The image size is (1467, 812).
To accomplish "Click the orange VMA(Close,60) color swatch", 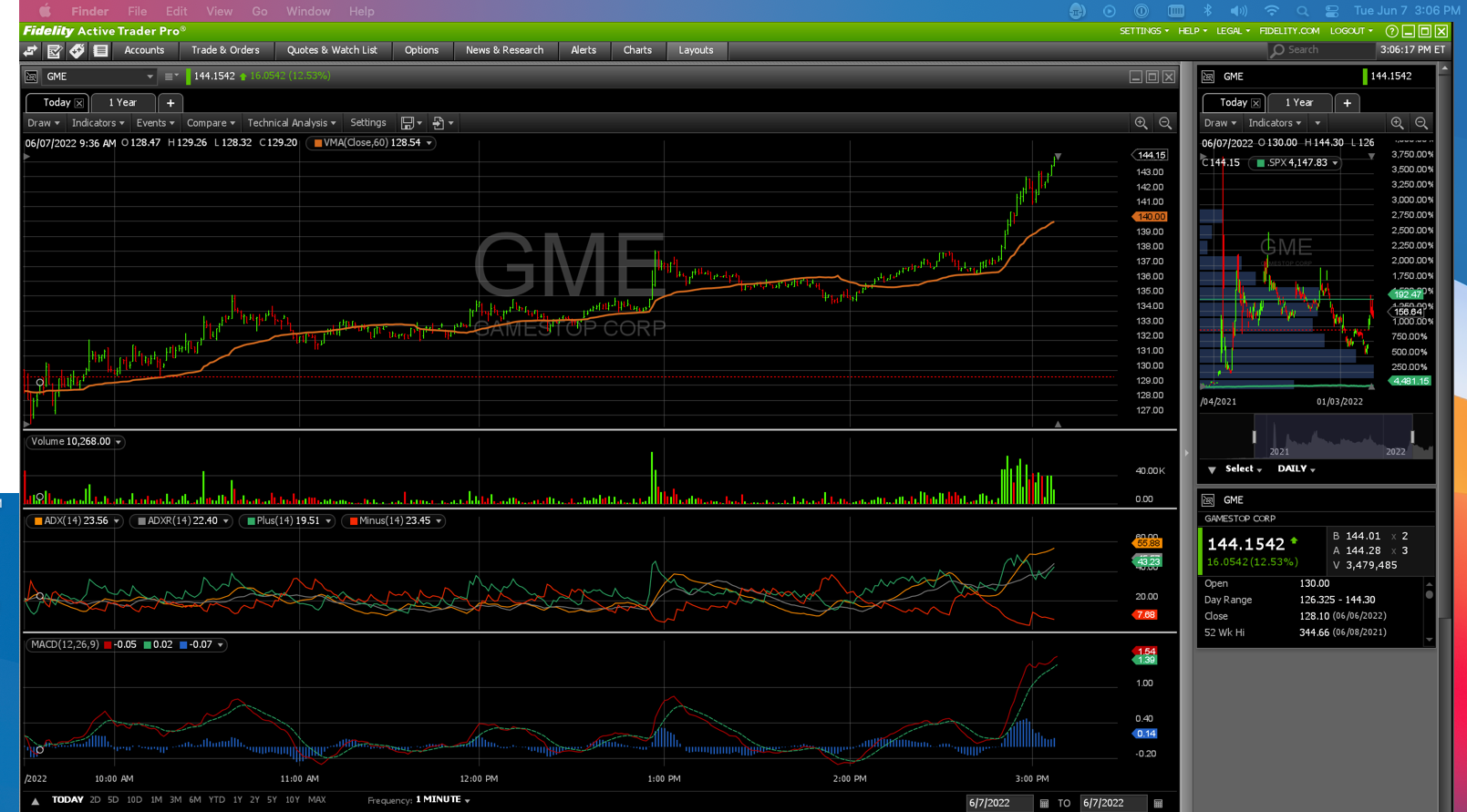I will (317, 143).
